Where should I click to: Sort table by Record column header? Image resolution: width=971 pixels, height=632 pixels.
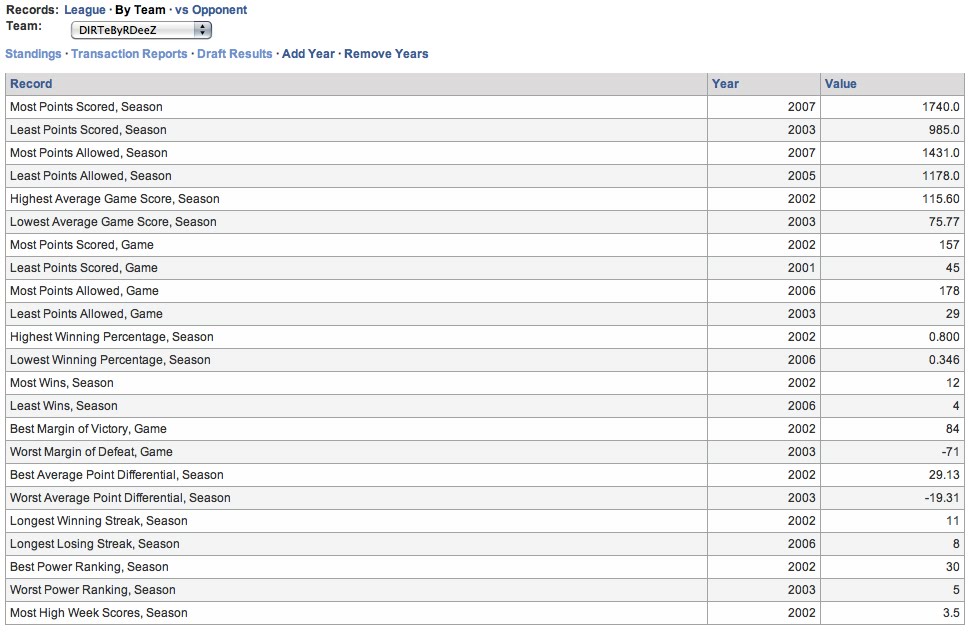31,84
